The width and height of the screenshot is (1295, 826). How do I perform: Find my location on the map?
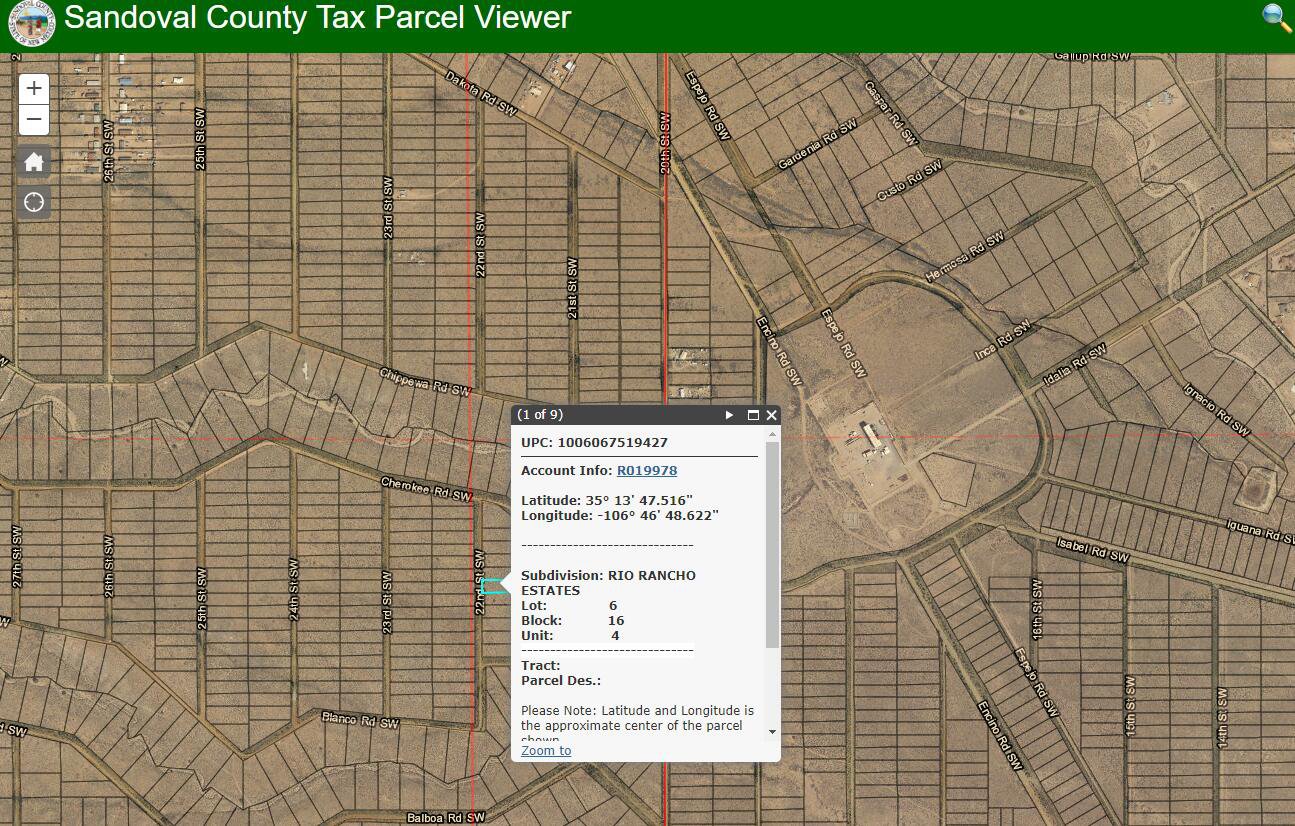34,202
